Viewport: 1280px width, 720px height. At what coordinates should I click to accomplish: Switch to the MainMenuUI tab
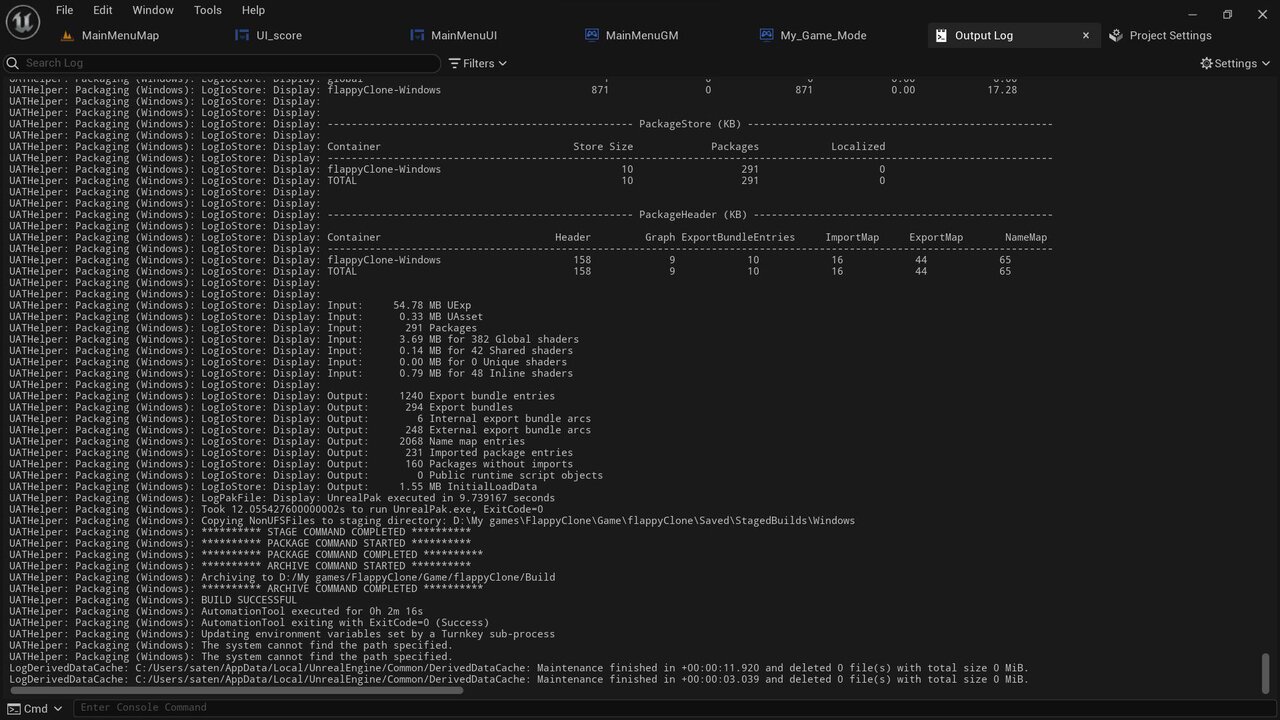click(464, 35)
